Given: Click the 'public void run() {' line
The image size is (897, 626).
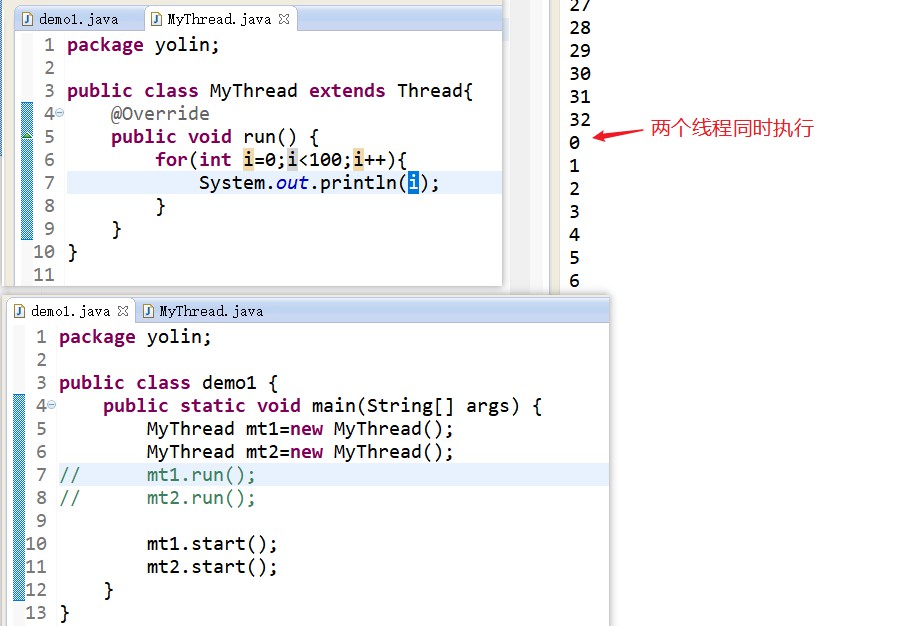Looking at the screenshot, I should [214, 137].
